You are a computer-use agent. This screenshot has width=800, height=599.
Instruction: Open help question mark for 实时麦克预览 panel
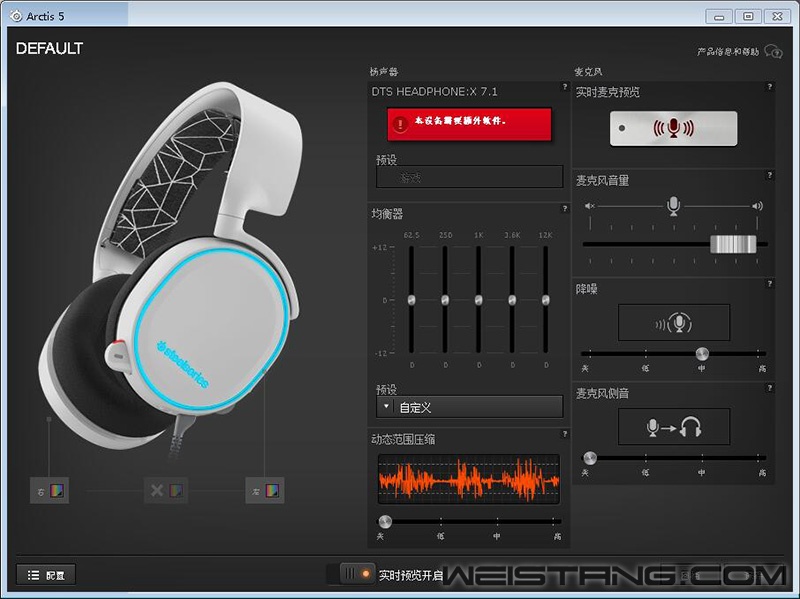pyautogui.click(x=769, y=87)
